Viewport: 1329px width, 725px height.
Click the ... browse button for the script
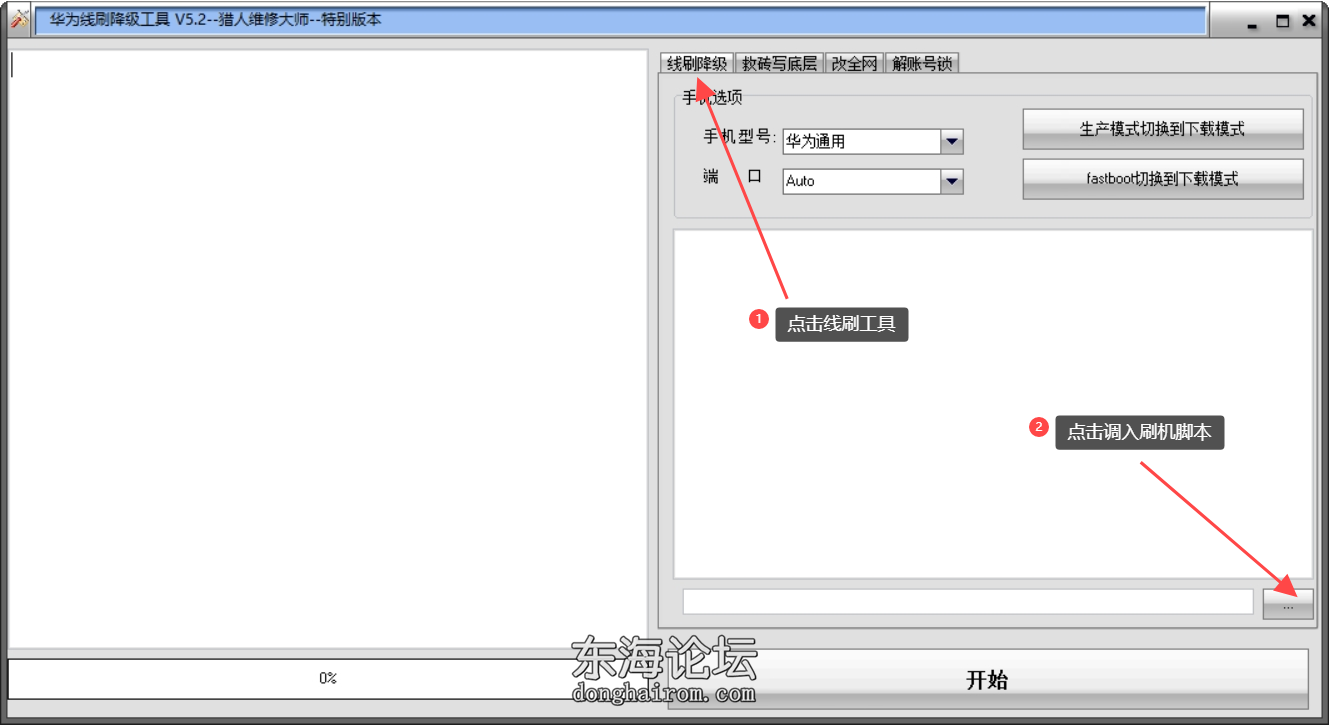point(1288,603)
